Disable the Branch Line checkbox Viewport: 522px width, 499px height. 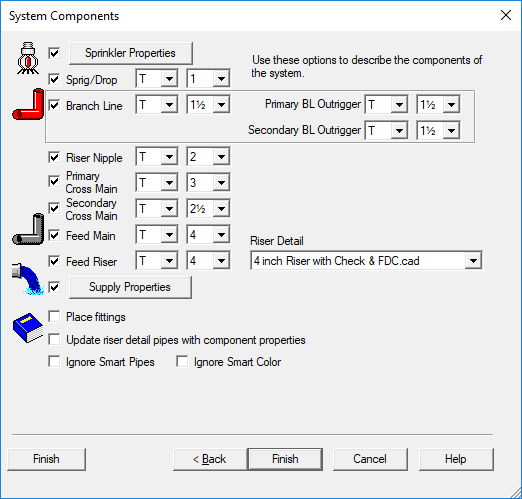(54, 105)
